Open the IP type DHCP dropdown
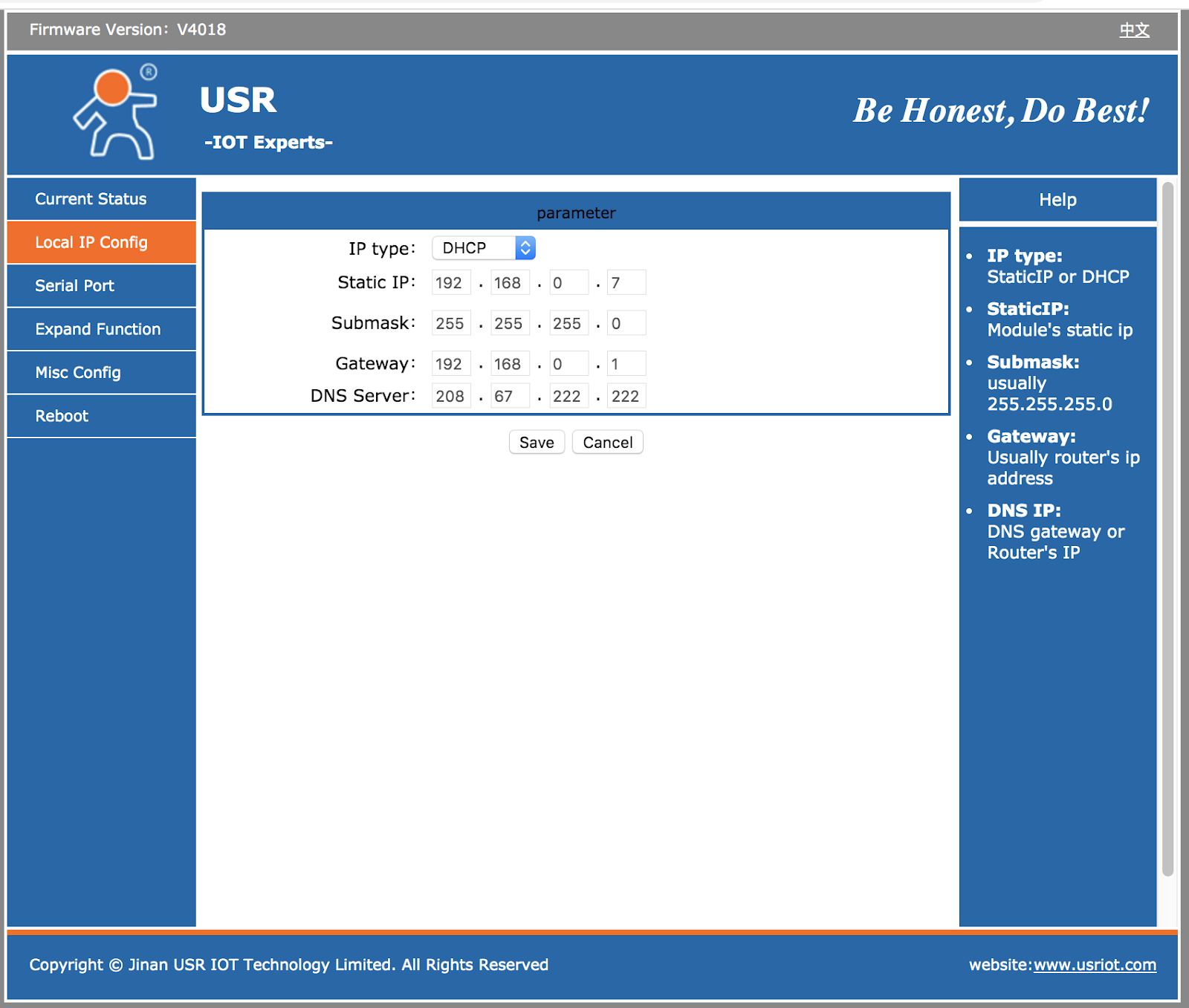 pyautogui.click(x=484, y=248)
